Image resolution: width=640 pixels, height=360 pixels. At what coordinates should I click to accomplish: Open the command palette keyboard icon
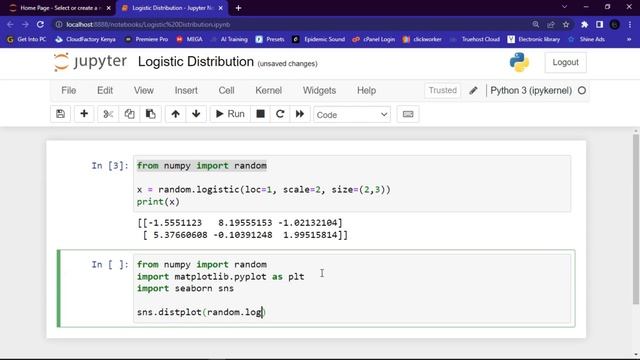click(x=408, y=114)
